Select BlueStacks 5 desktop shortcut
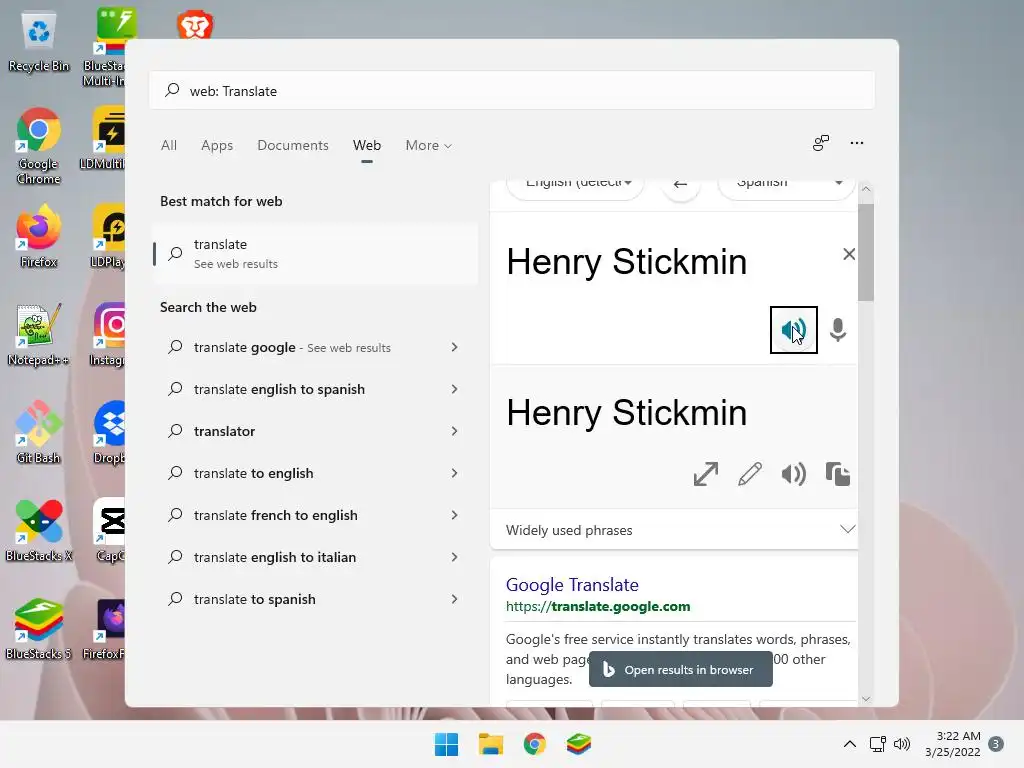1024x768 pixels. [x=39, y=628]
